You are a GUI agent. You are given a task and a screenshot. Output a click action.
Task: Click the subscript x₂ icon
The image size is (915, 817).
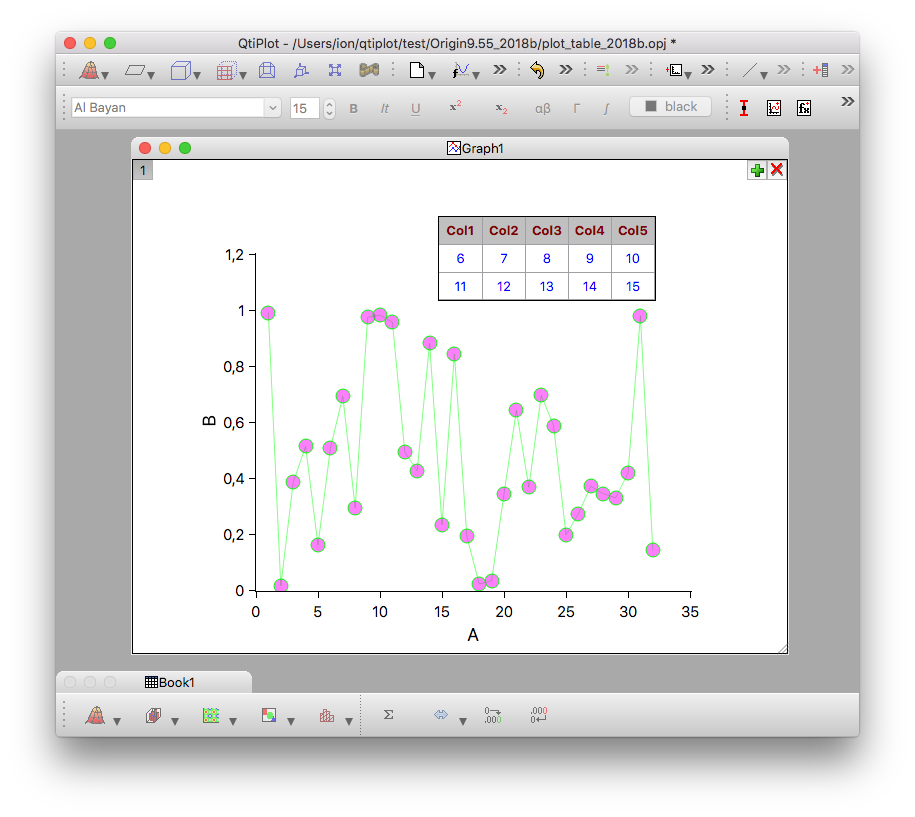point(501,108)
